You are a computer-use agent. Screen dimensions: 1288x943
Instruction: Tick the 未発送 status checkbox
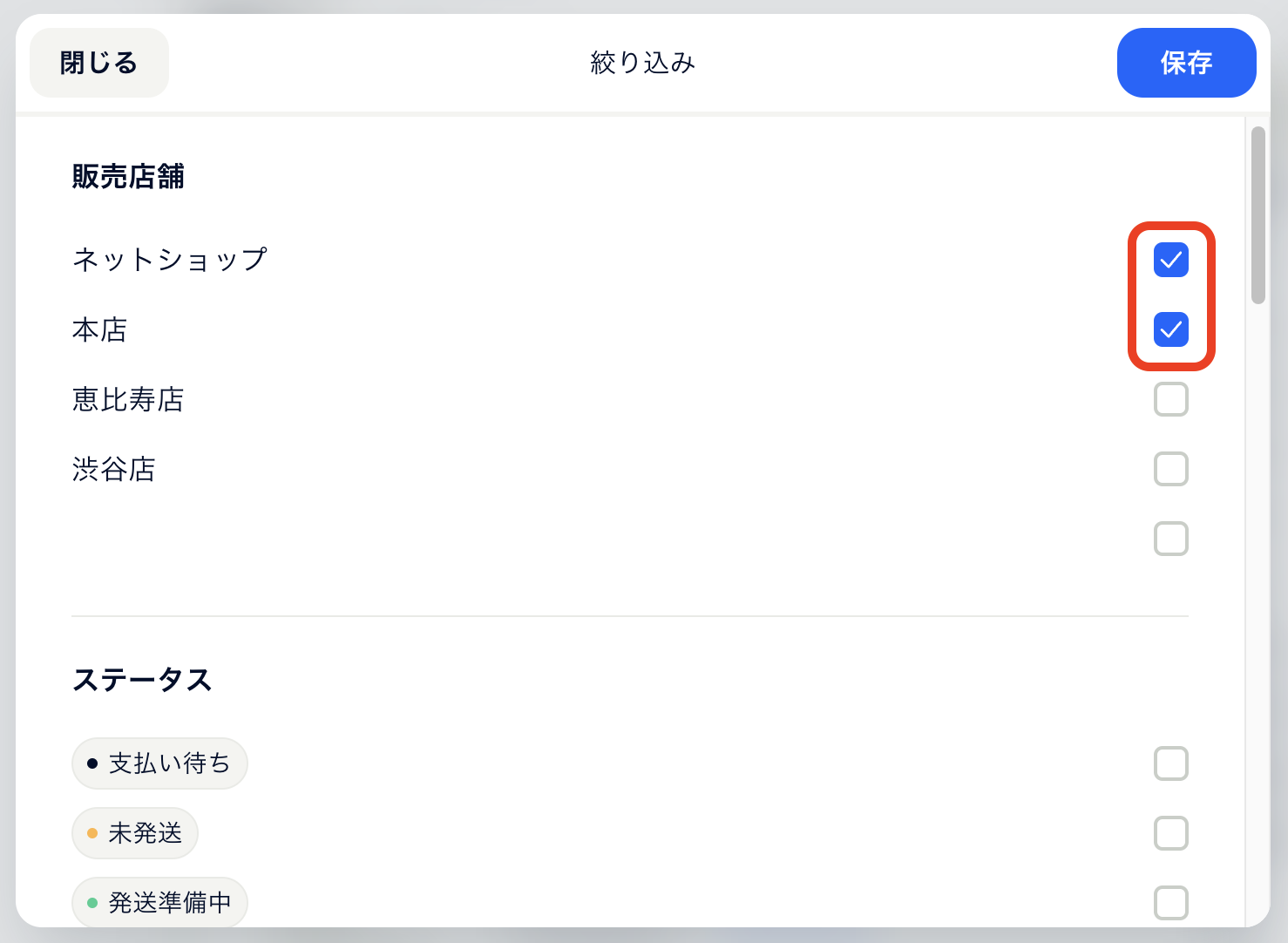tap(1170, 833)
